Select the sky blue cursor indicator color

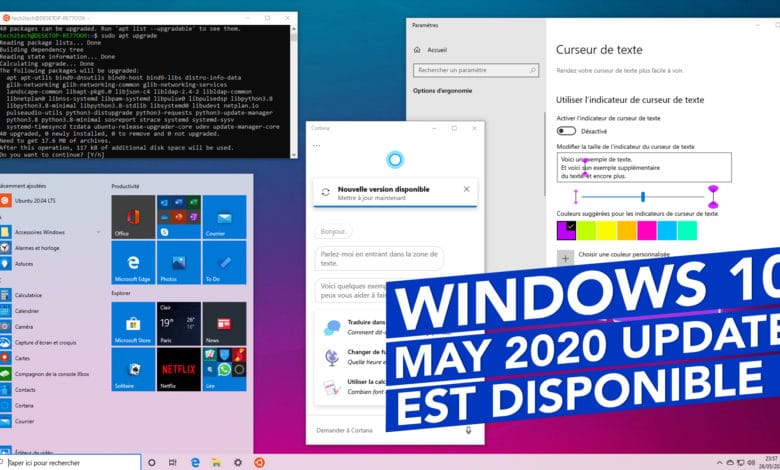[667, 231]
